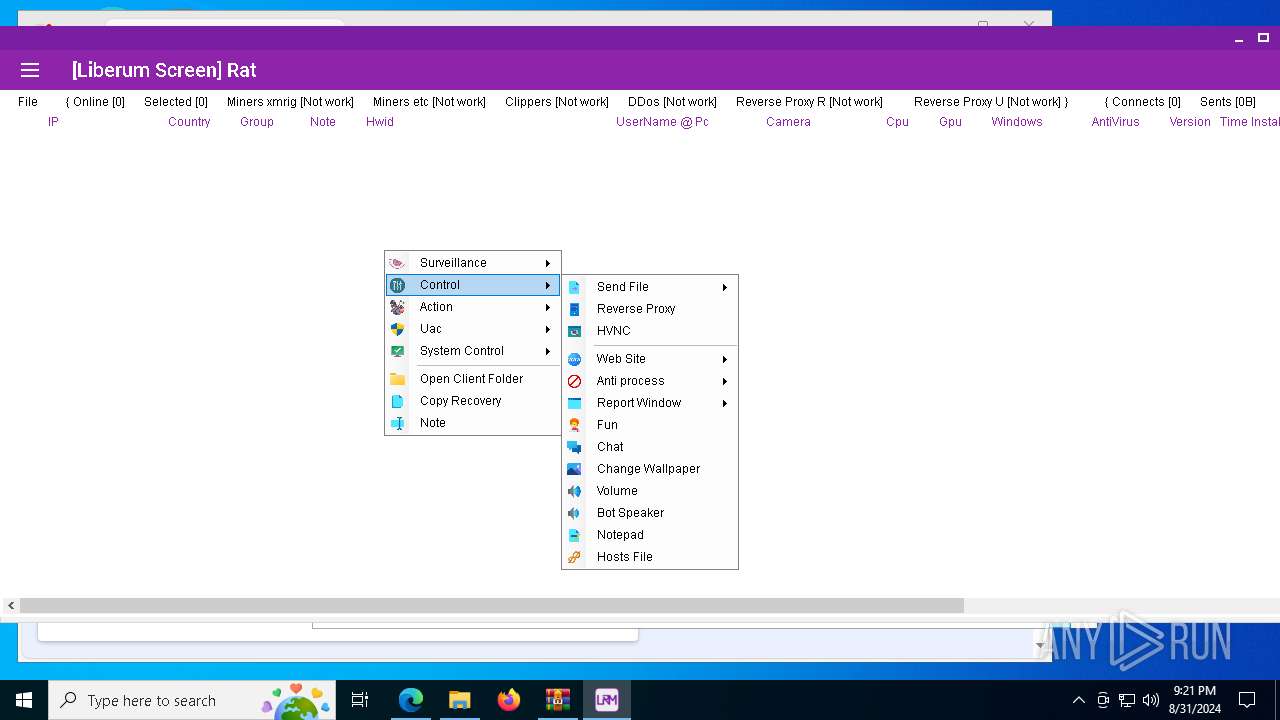Click the horizontal scrollbar thumb
Screen dimensions: 1280x720
[x=491, y=605]
